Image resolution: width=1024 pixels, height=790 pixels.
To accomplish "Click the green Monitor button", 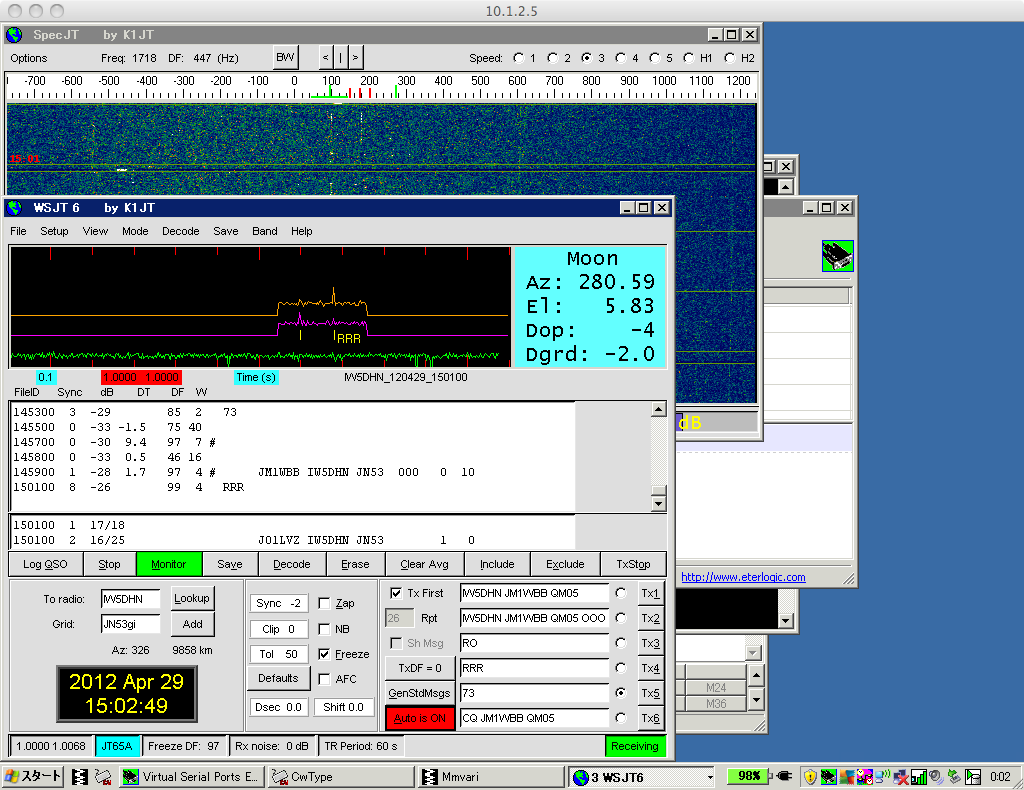I will pos(168,564).
